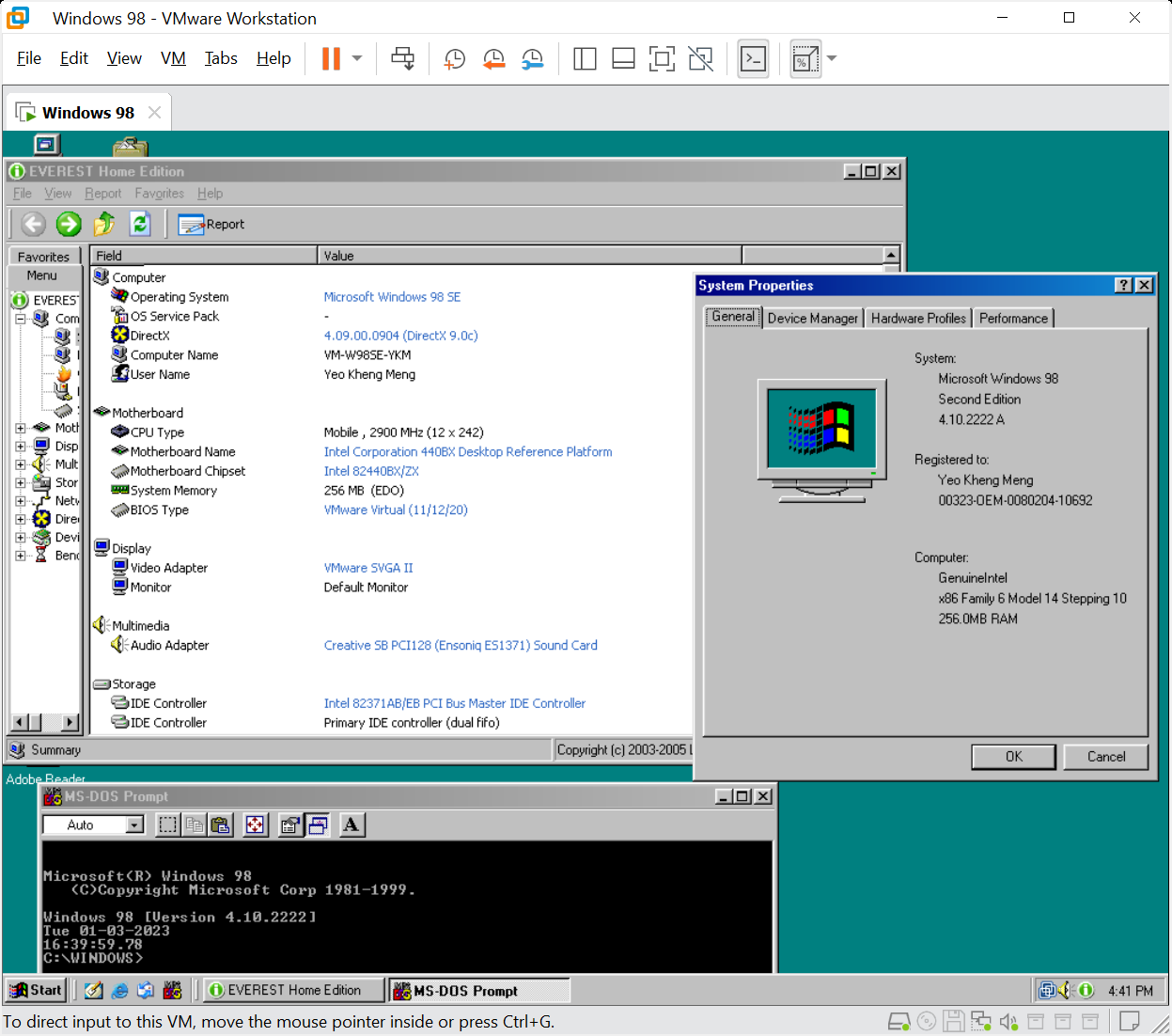The height and width of the screenshot is (1036, 1172).
Task: Click the EVEREST Up level toolbar icon
Action: point(104,224)
